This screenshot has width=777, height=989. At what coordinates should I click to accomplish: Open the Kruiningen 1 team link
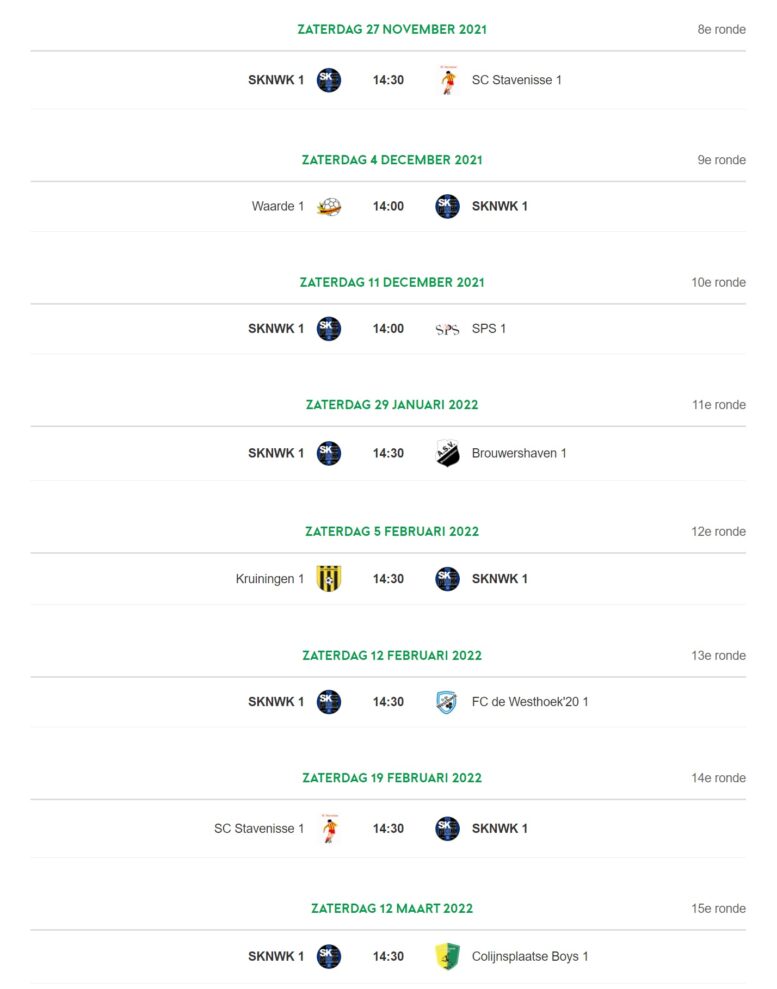(270, 579)
